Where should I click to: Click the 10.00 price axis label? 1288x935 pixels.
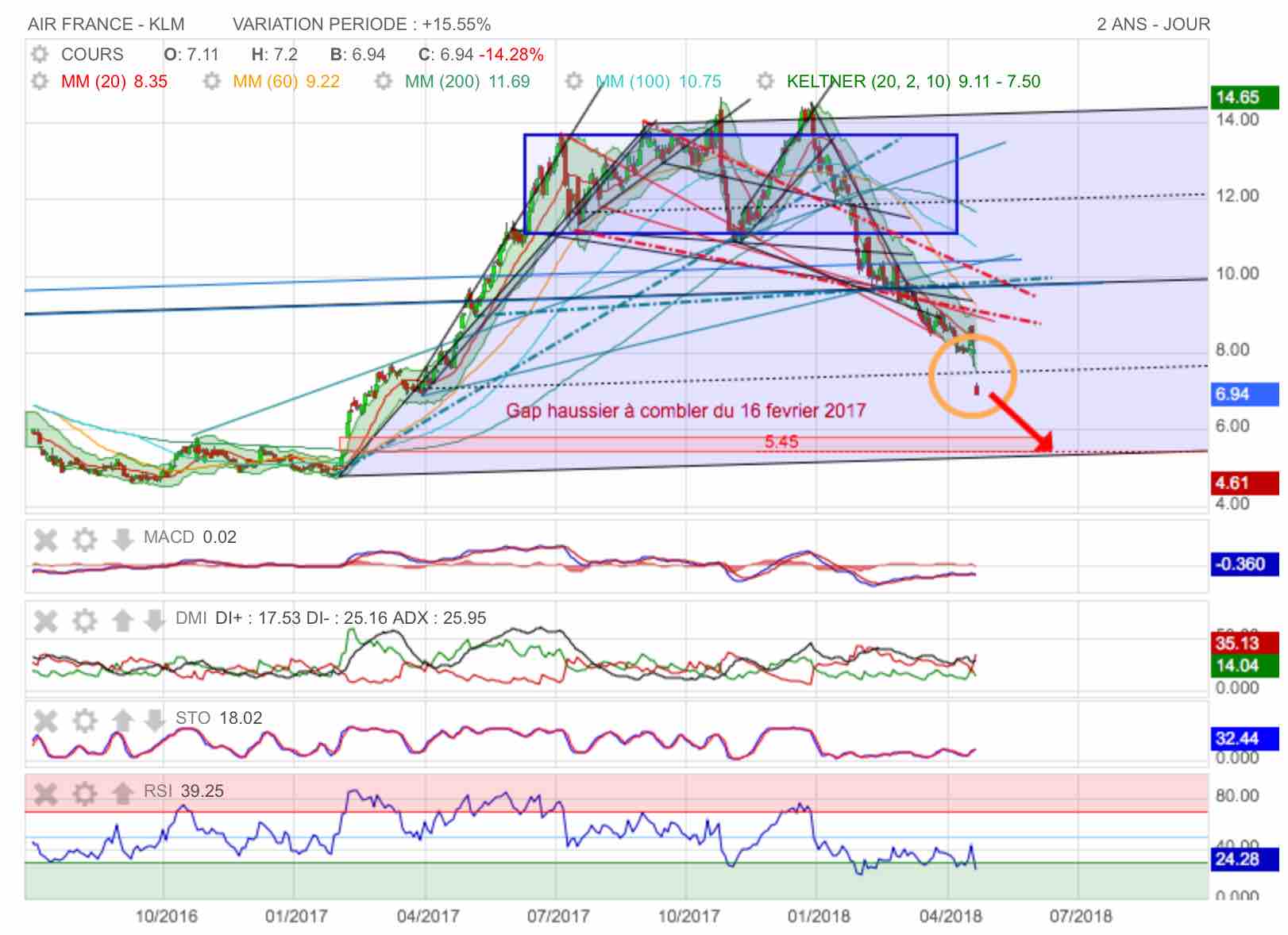click(1237, 273)
